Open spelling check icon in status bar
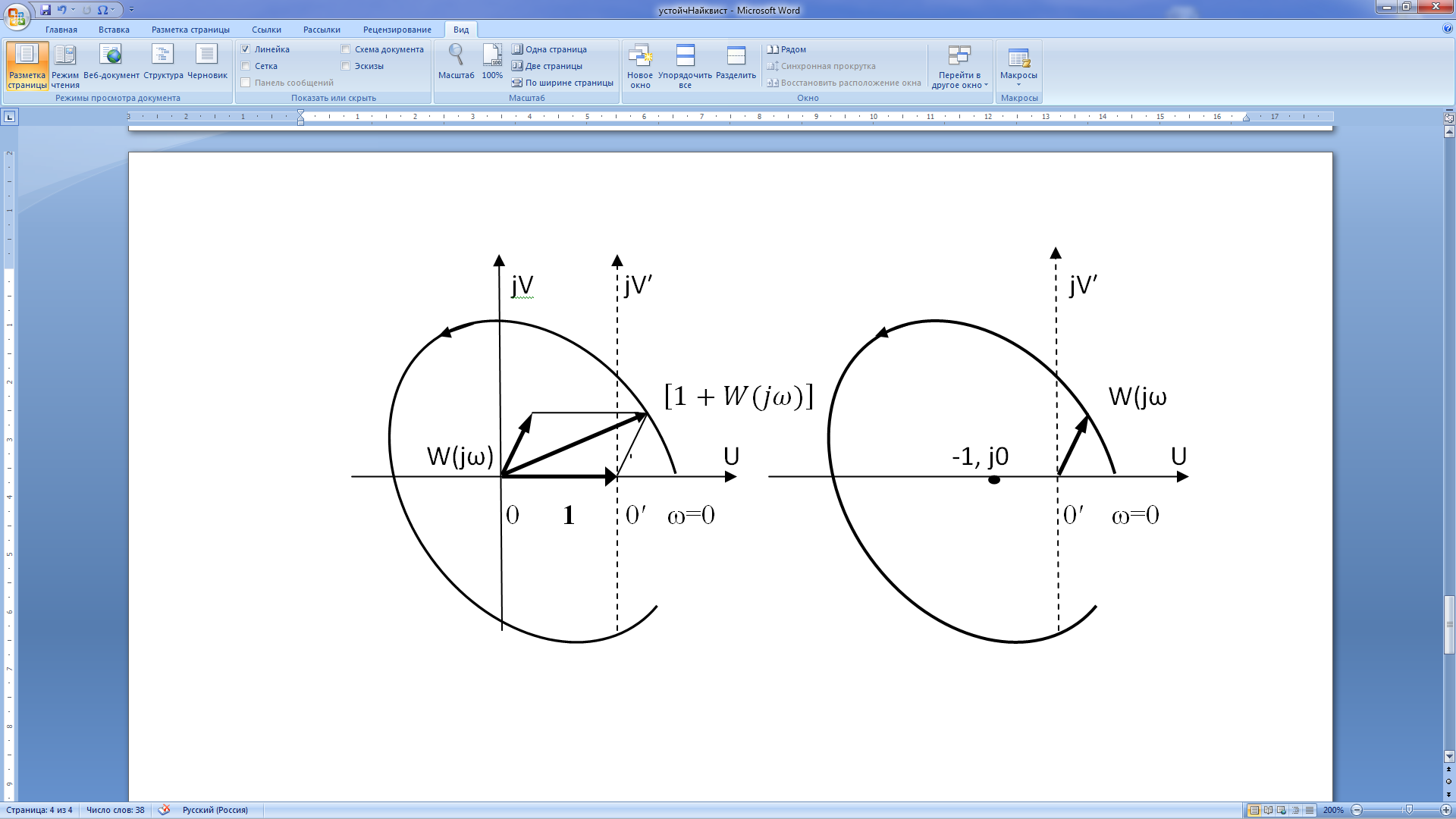The image size is (1456, 819). click(x=164, y=810)
